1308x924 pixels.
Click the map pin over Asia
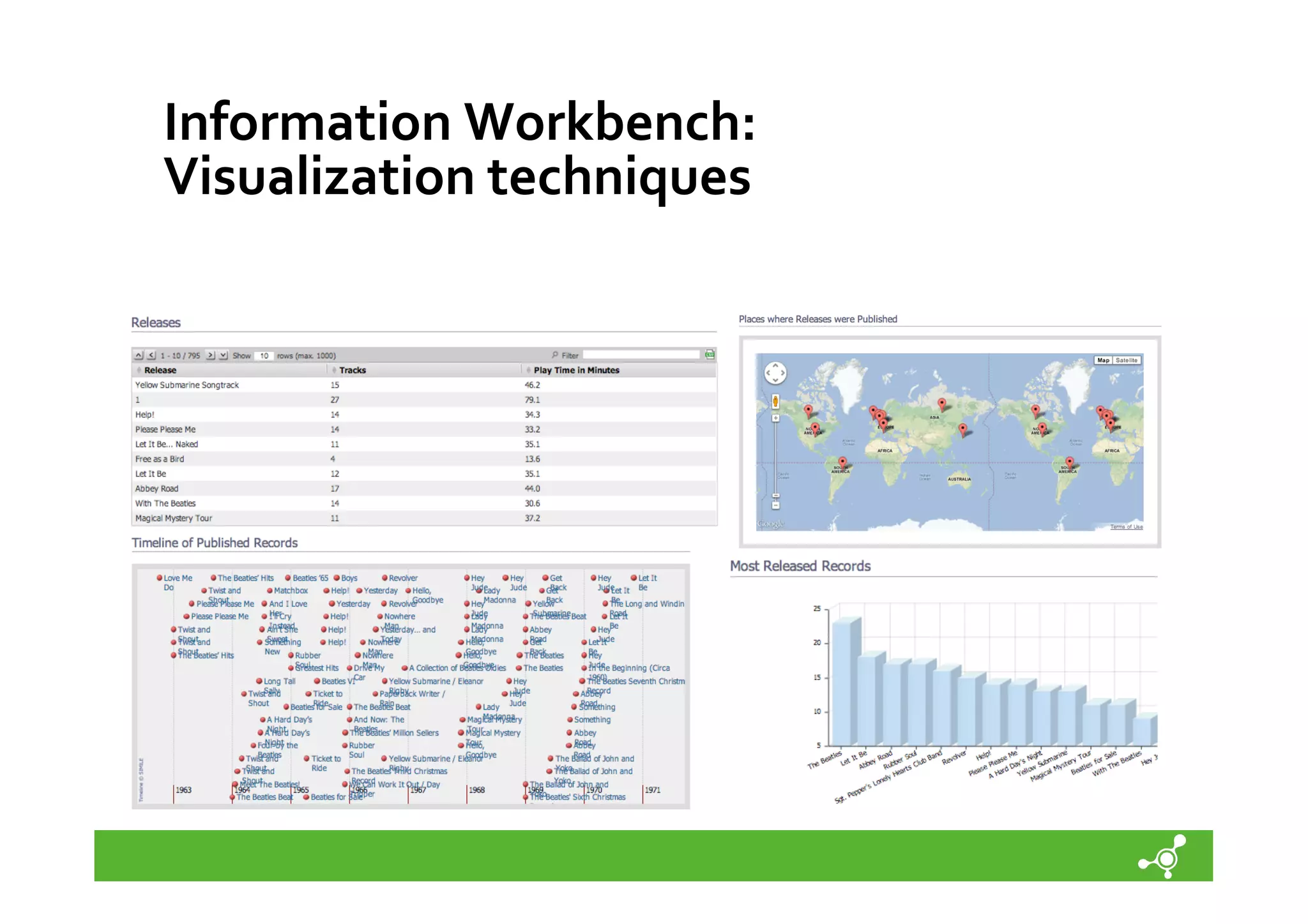[x=942, y=404]
